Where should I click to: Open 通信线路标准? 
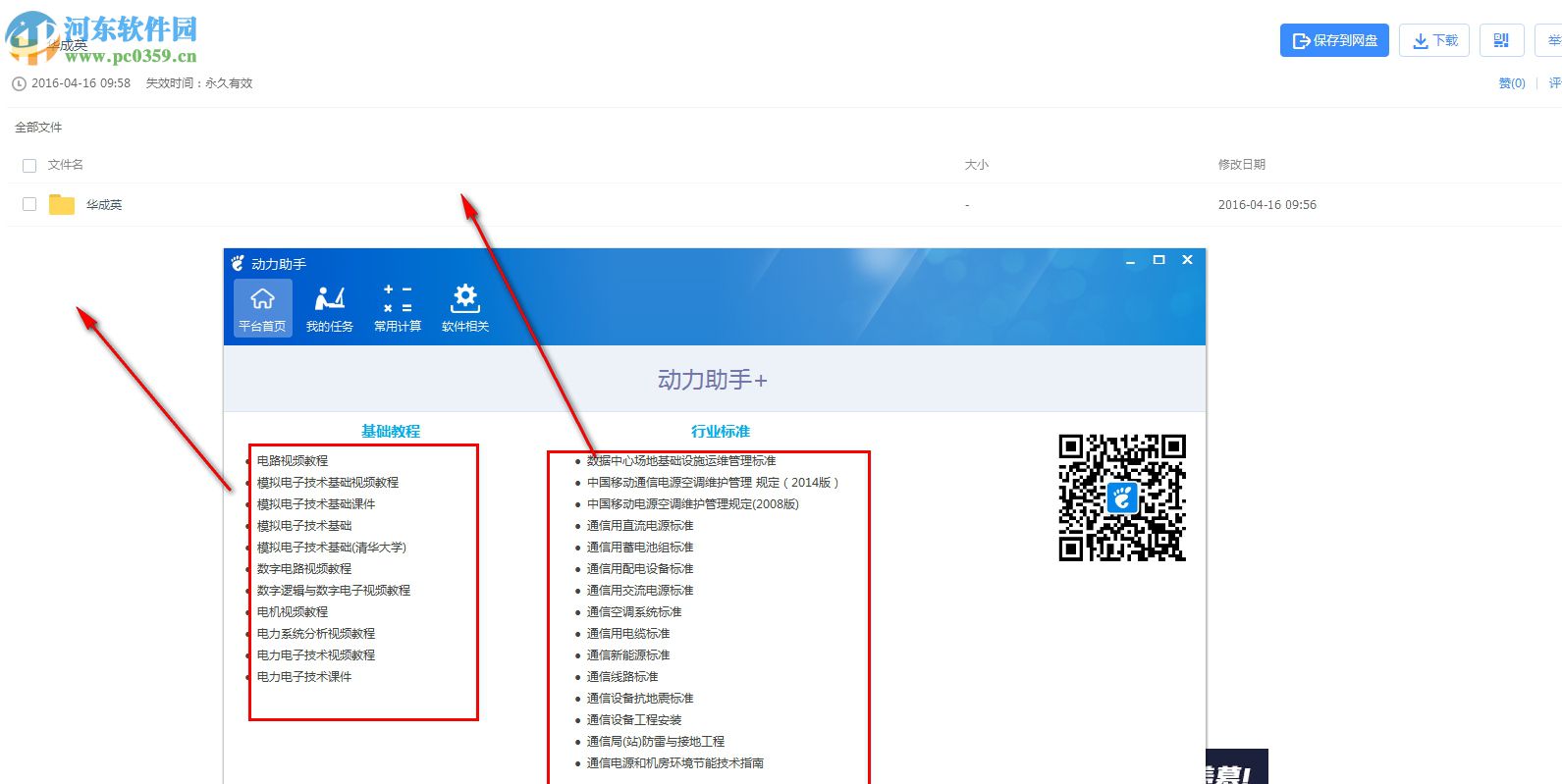(x=622, y=677)
